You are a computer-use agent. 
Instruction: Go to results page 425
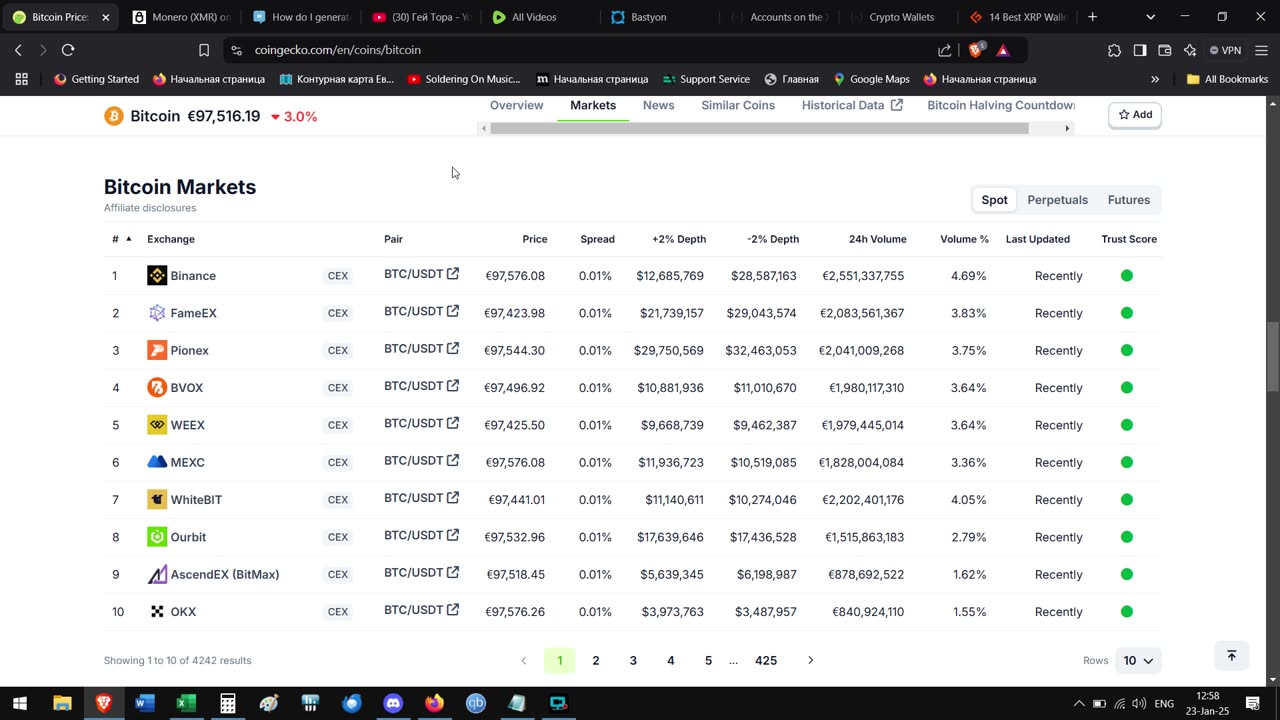click(766, 660)
